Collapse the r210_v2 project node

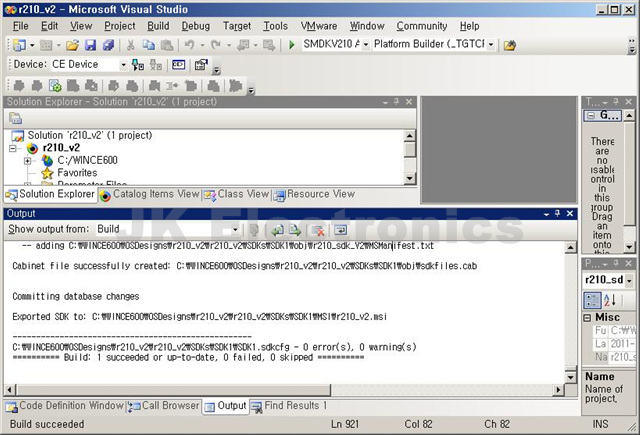tap(13, 148)
